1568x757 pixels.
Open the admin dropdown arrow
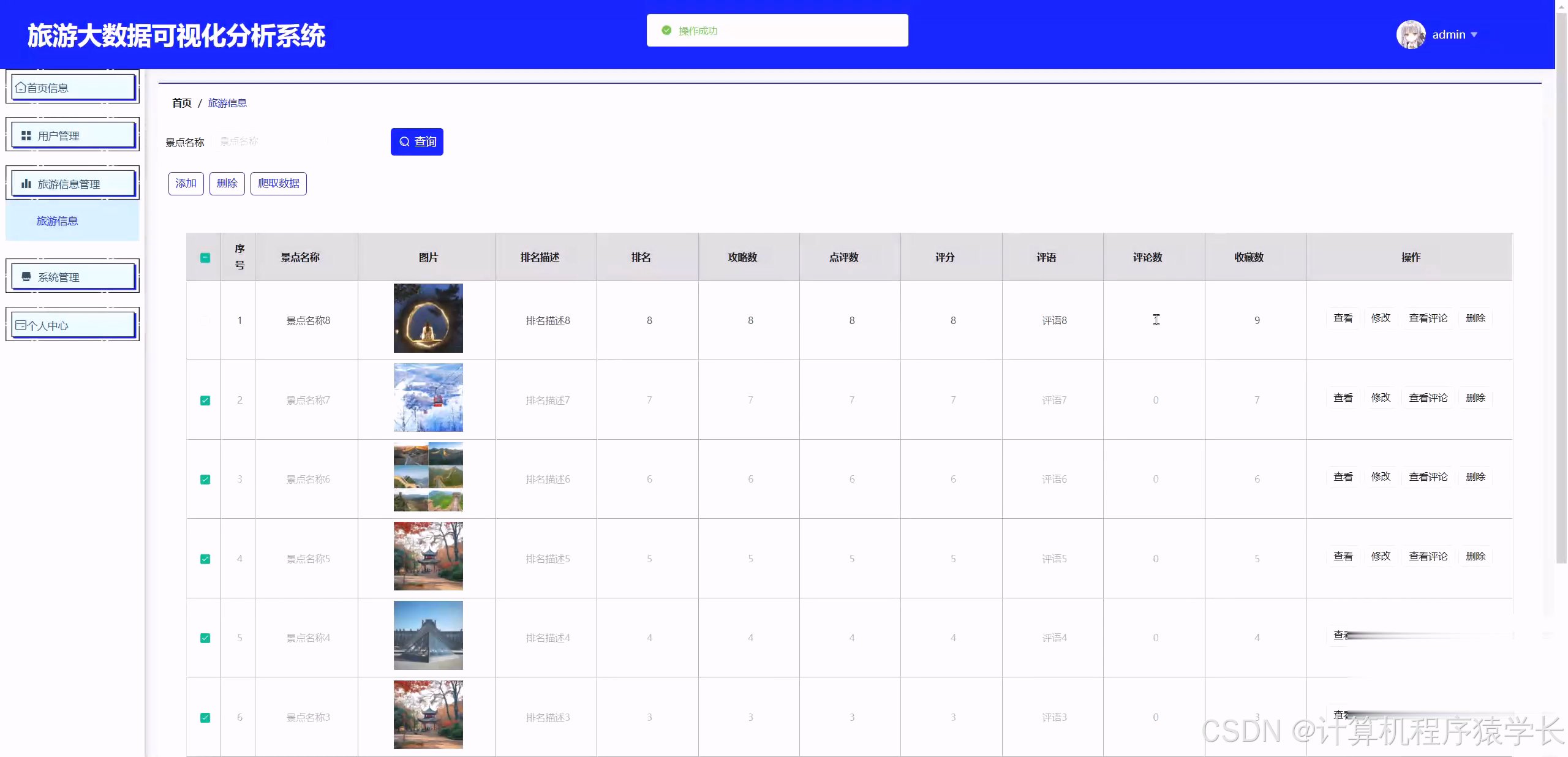coord(1474,35)
